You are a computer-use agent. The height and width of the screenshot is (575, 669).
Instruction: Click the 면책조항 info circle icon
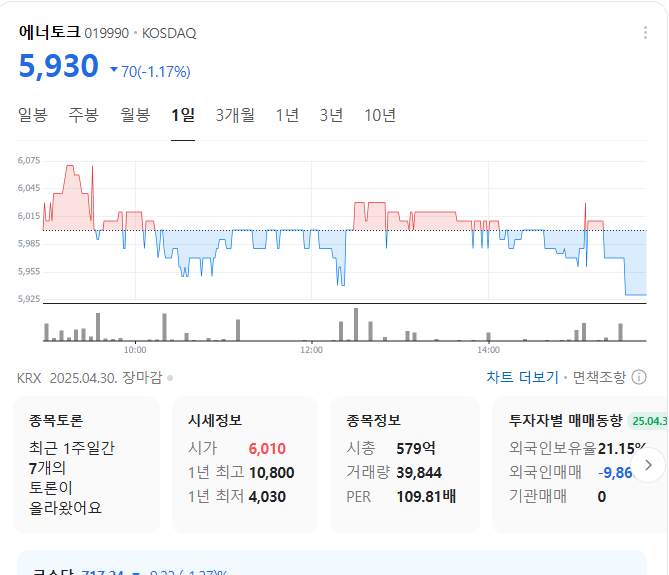click(639, 378)
